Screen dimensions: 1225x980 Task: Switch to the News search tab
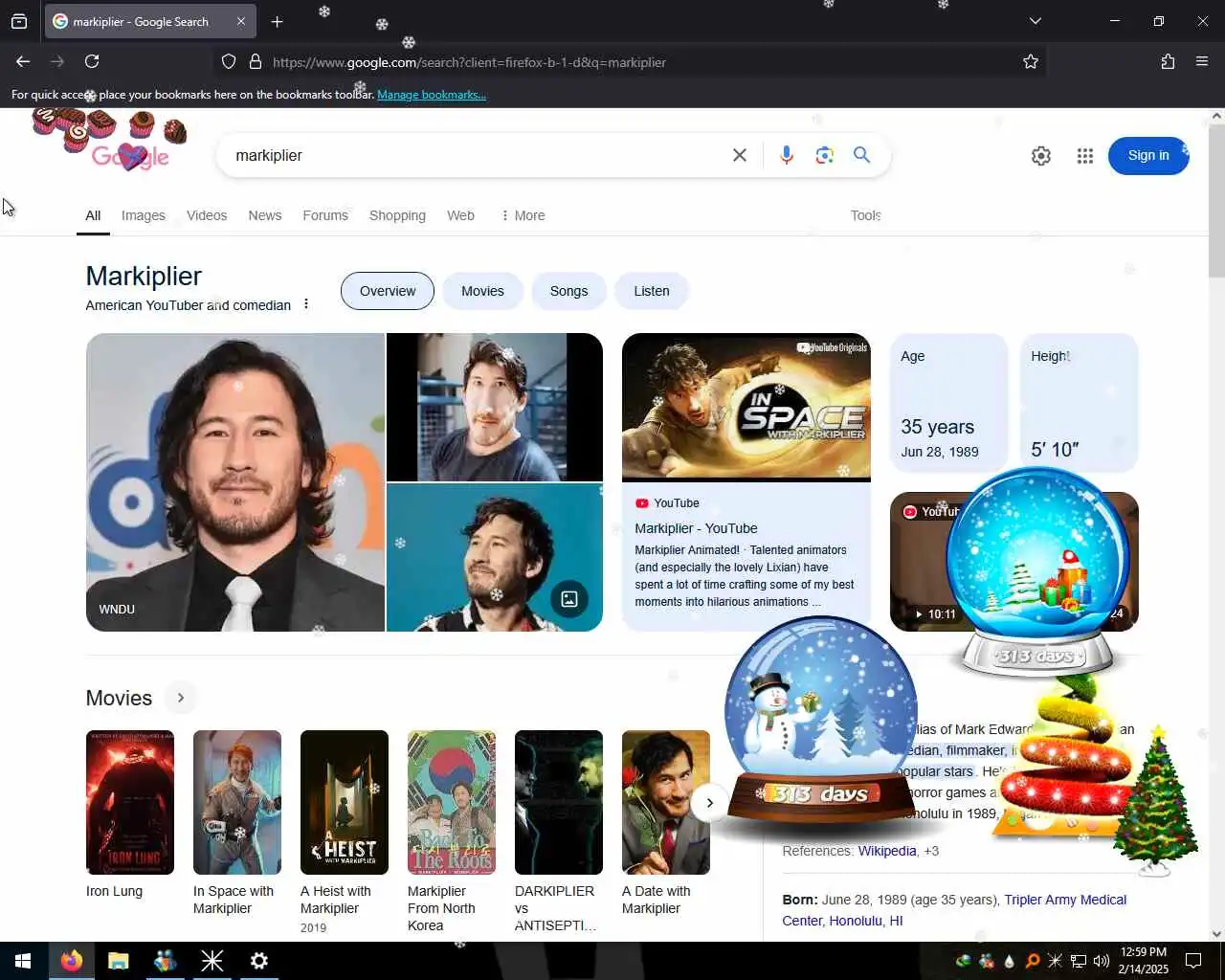pos(265,215)
